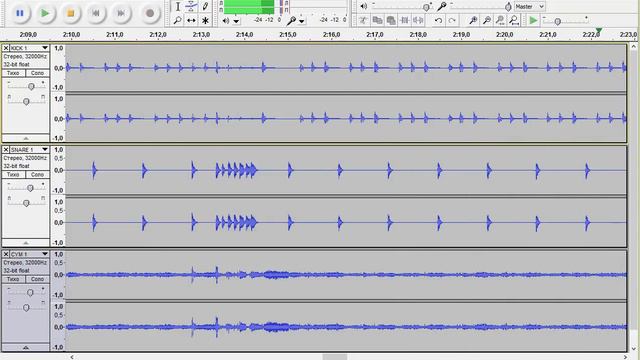Open the output meter options dropdown
Image resolution: width=640 pixels, height=360 pixels.
[236, 21]
